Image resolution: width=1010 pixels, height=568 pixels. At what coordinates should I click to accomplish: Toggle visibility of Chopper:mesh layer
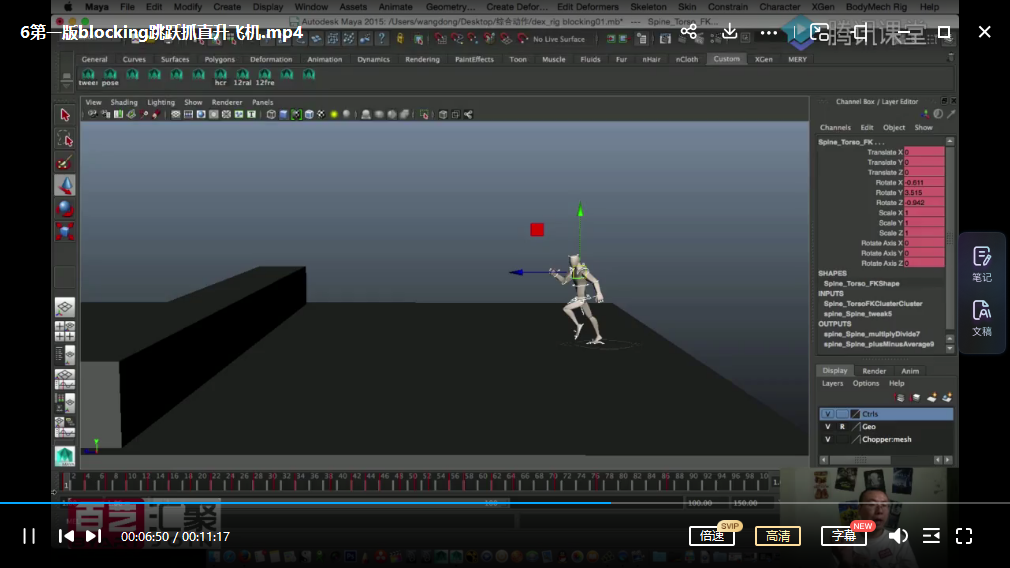click(x=828, y=439)
